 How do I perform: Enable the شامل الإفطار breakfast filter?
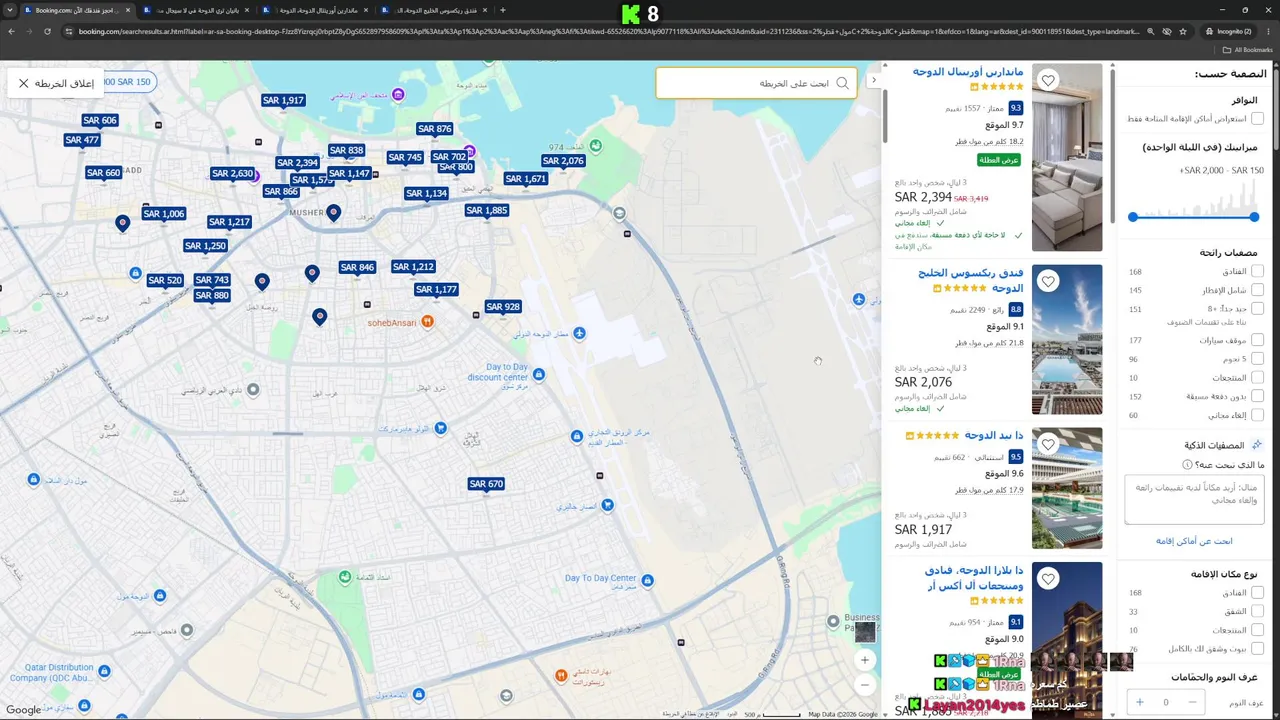pos(1257,290)
